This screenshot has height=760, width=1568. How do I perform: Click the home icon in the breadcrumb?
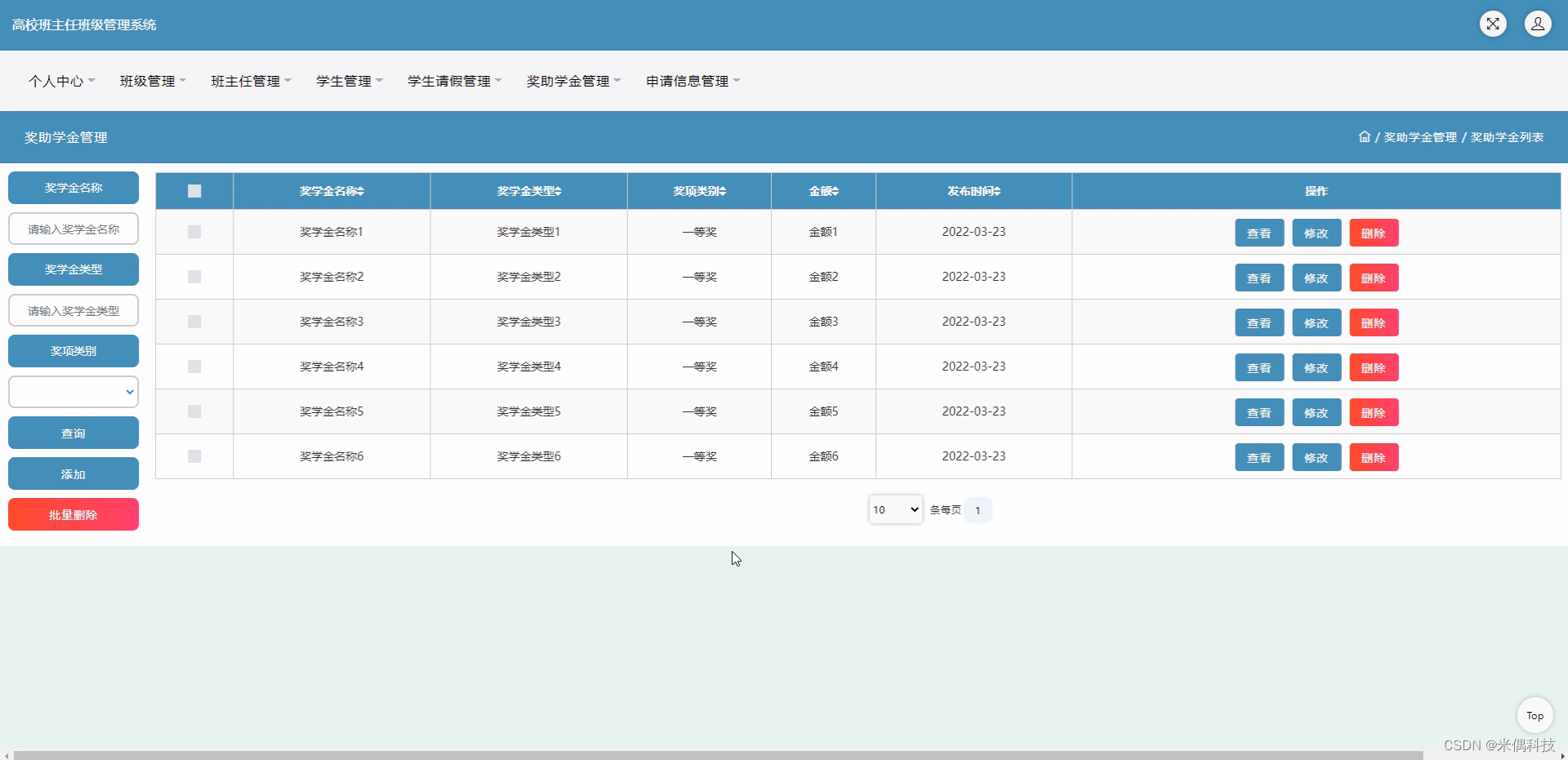click(x=1363, y=136)
